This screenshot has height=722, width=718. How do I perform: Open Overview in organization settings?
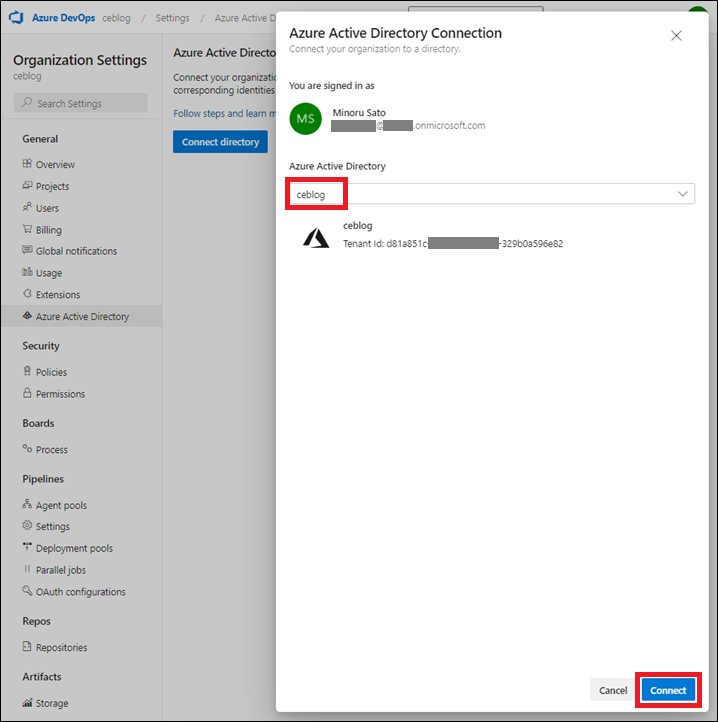[55, 164]
